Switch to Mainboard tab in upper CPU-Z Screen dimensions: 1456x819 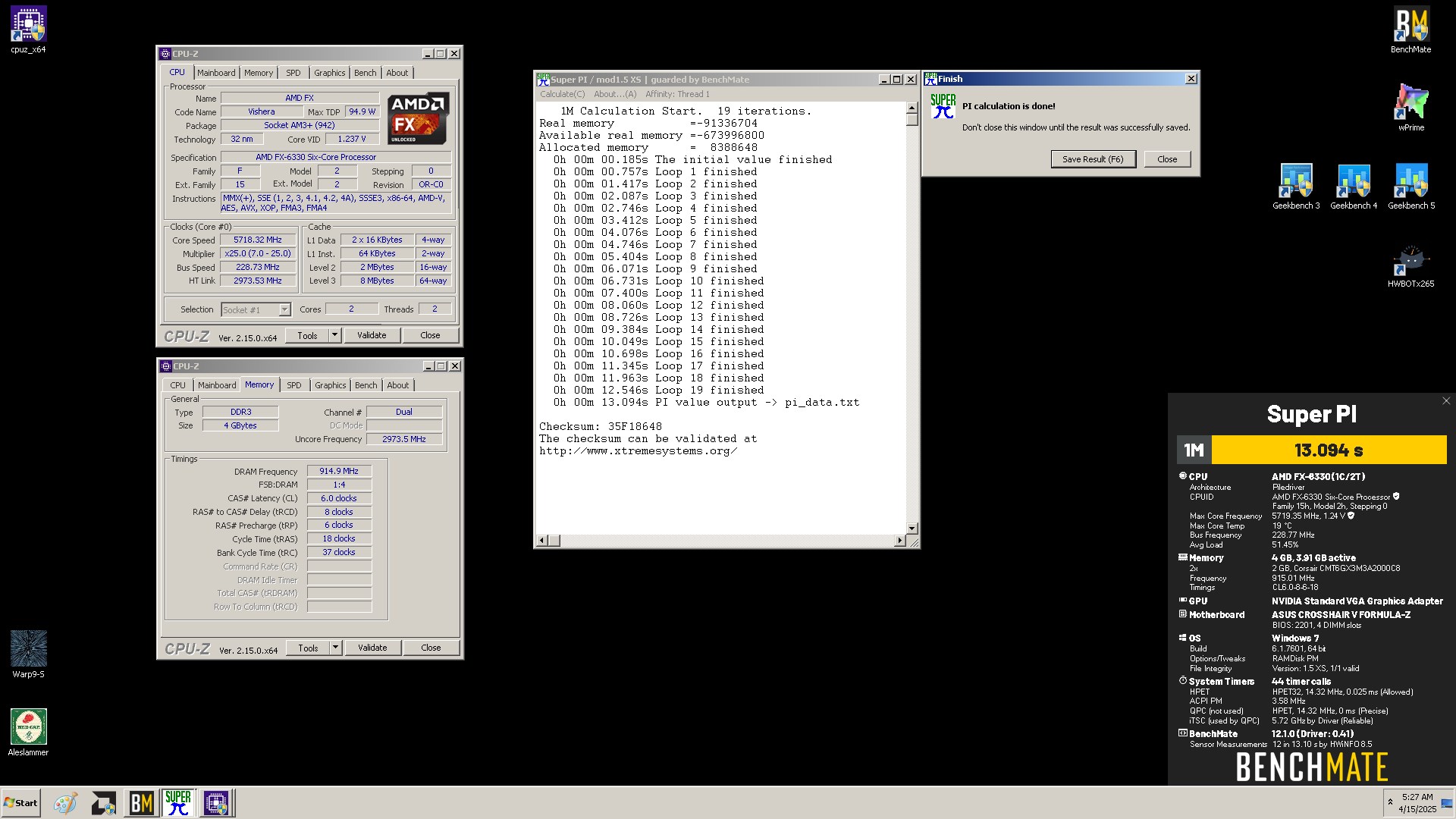(x=216, y=73)
